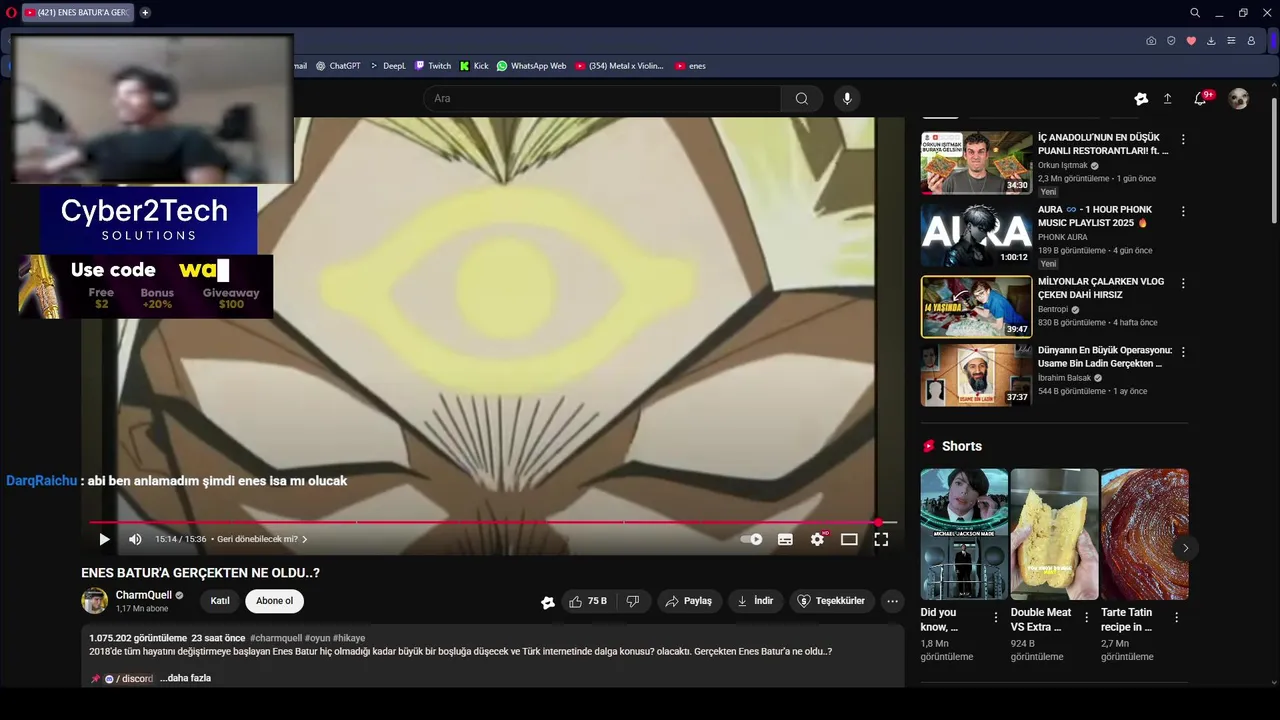
Task: Like the video showing 75 B
Action: [588, 601]
